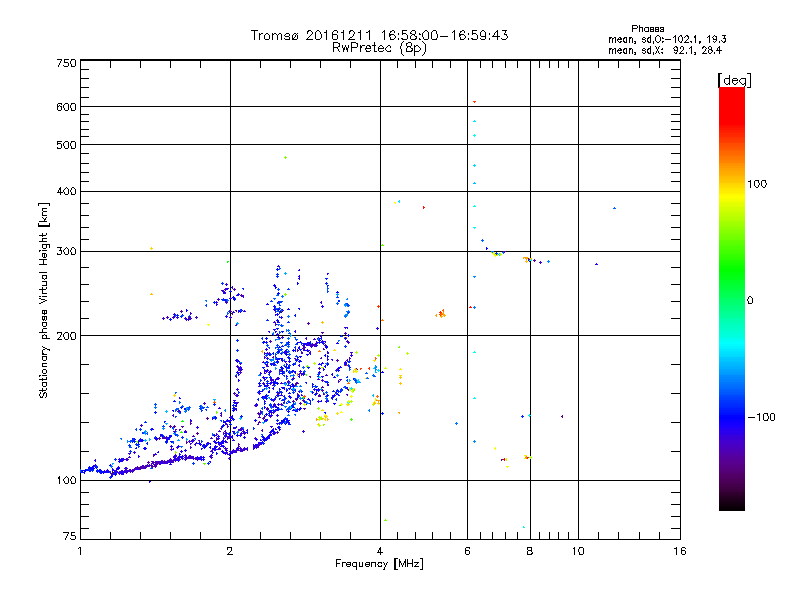This screenshot has height=600, width=800.
Task: Click the x-axis tick label '10'
Action: (x=578, y=551)
